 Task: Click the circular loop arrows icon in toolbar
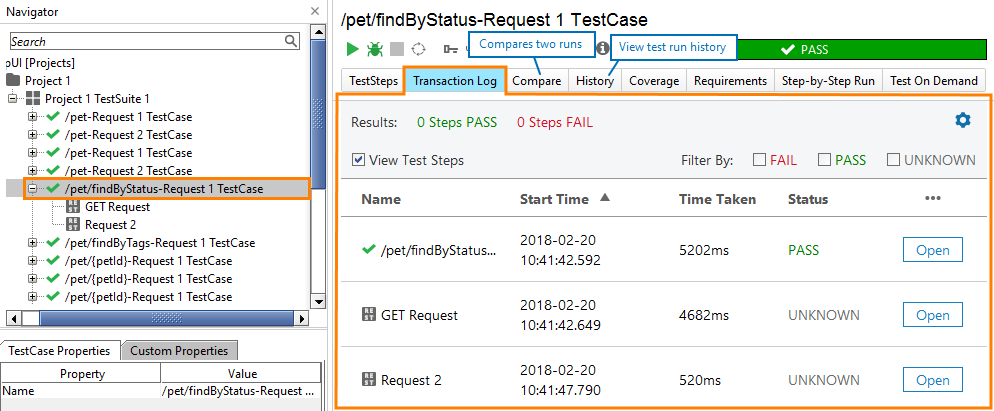click(x=418, y=49)
